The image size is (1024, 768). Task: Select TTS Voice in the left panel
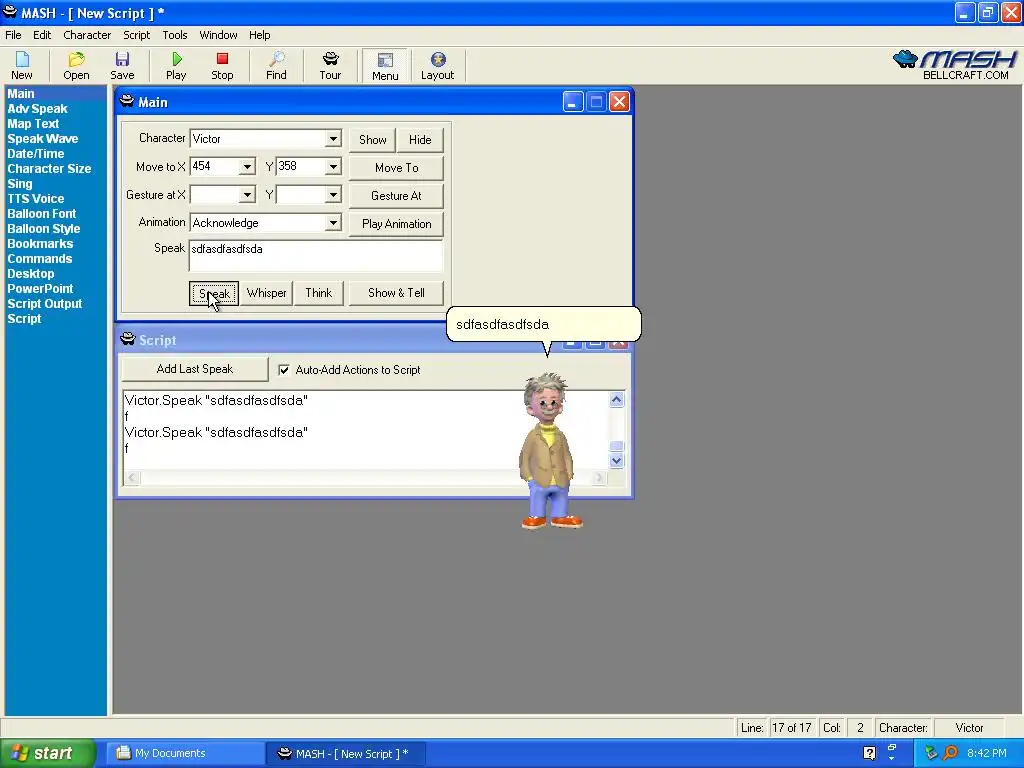click(35, 199)
